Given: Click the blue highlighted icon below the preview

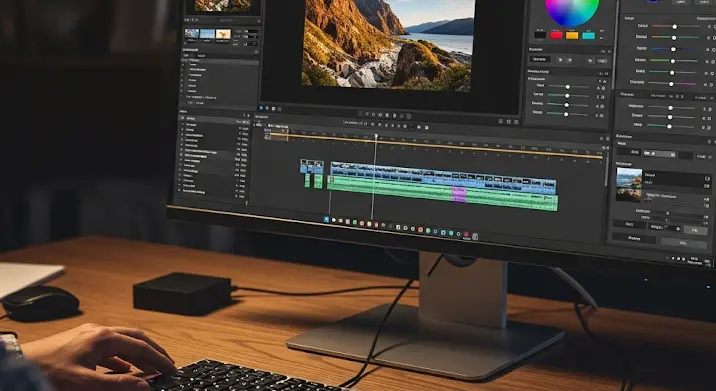Looking at the screenshot, I should (261, 108).
